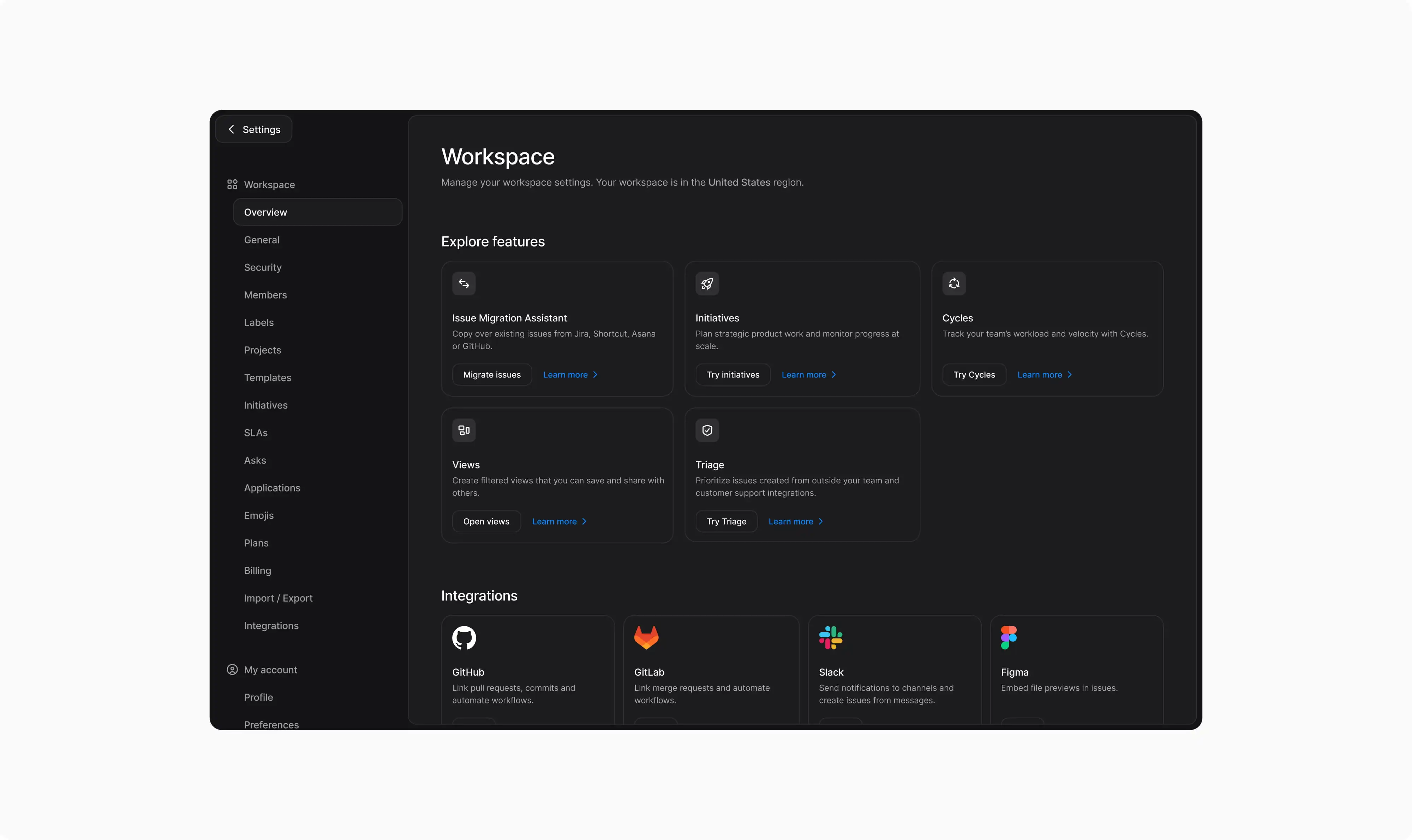The image size is (1412, 840).
Task: Click the Issue Migration Assistant arrows icon
Action: (x=463, y=284)
